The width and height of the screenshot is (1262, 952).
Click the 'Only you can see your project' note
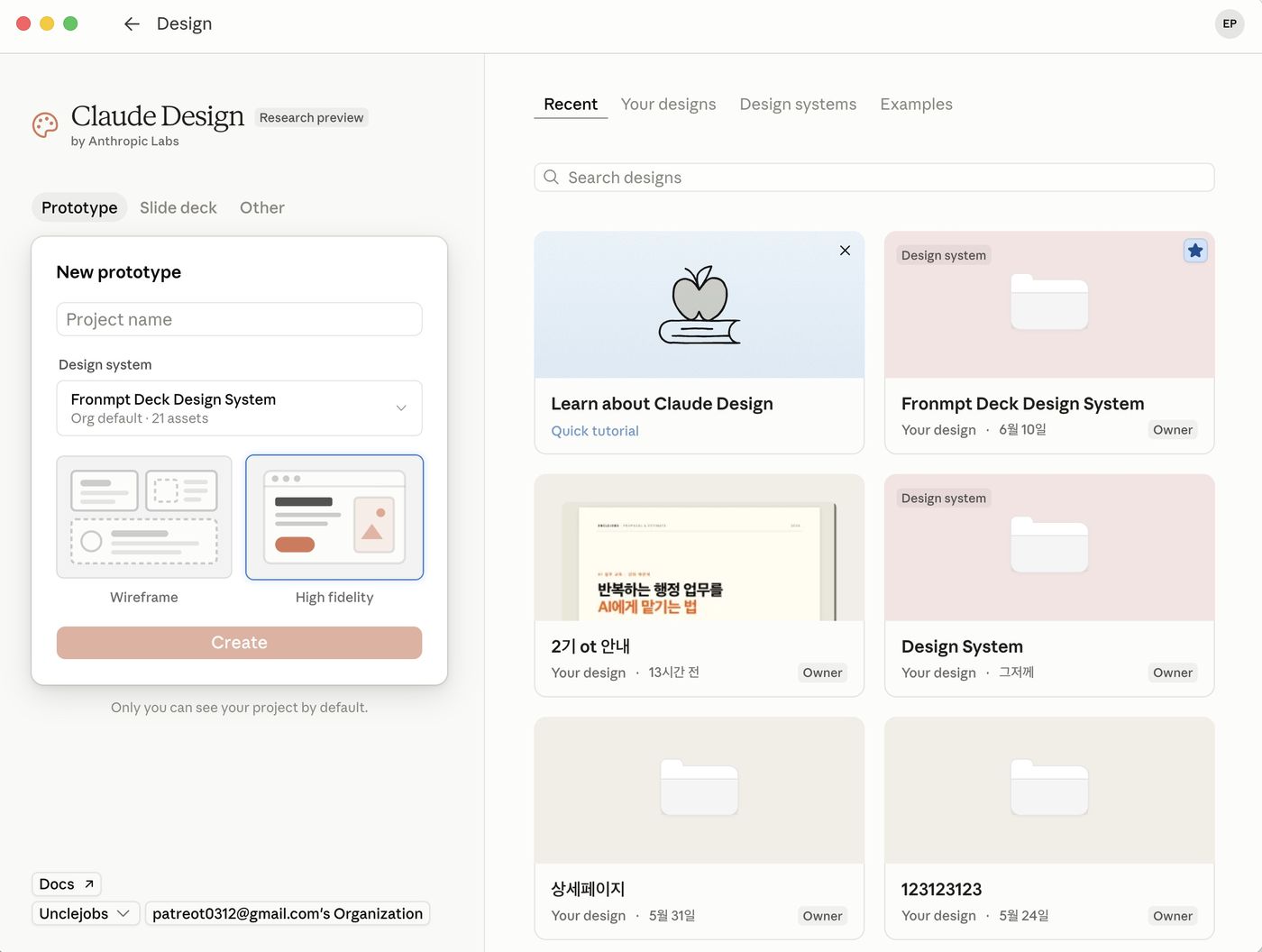click(x=239, y=708)
